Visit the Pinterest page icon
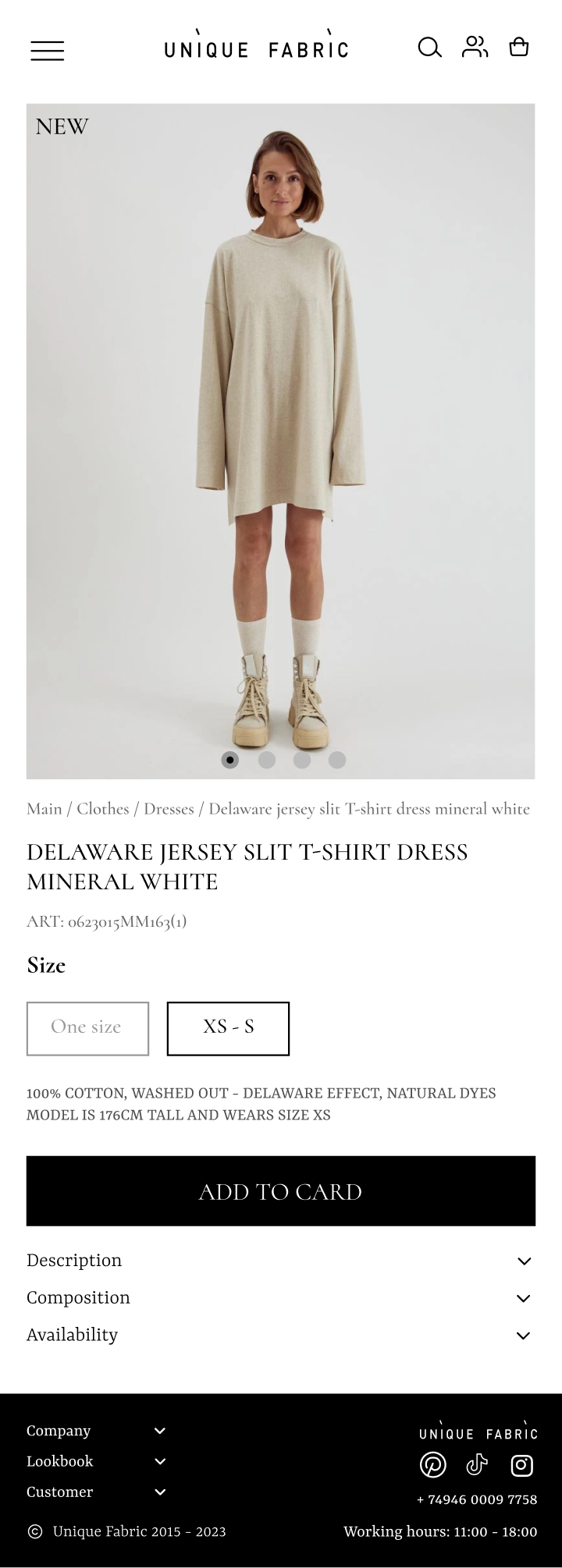Screen dimensions: 562x1568 pos(433,1465)
